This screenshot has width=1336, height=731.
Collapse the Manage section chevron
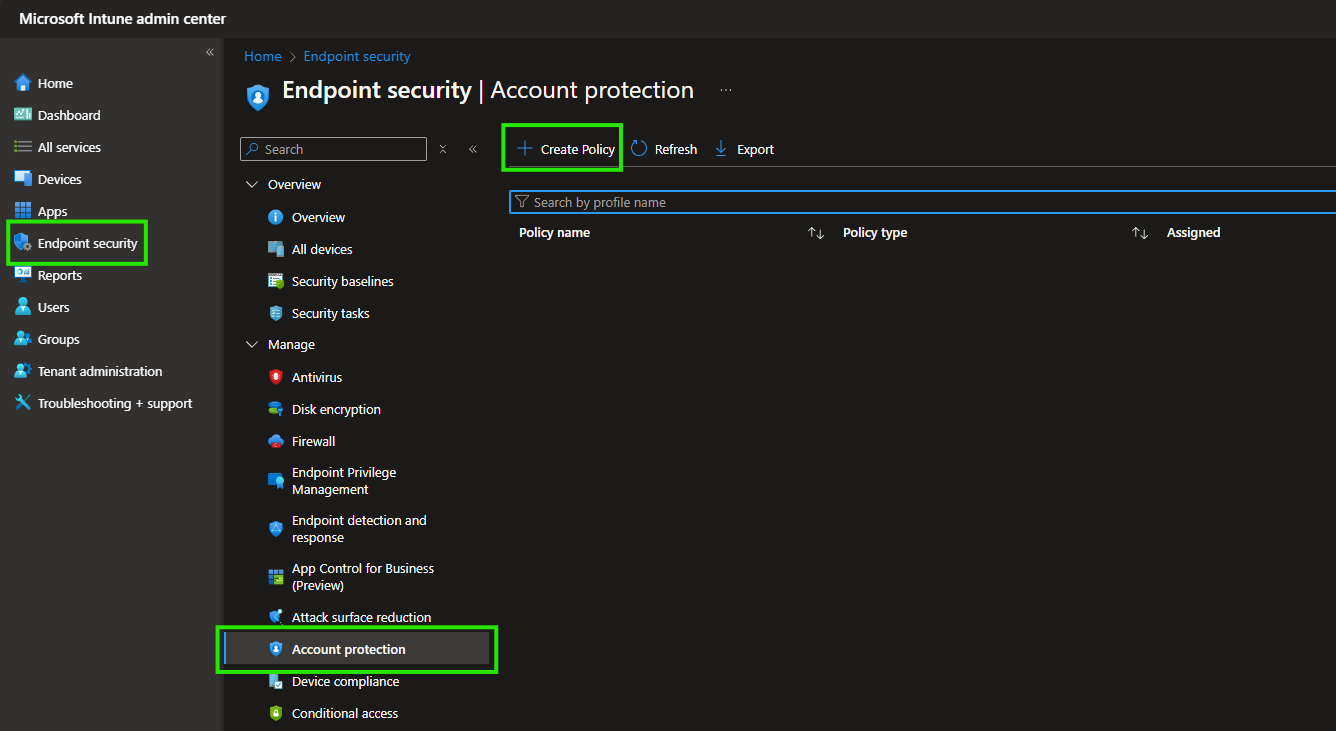pos(251,345)
